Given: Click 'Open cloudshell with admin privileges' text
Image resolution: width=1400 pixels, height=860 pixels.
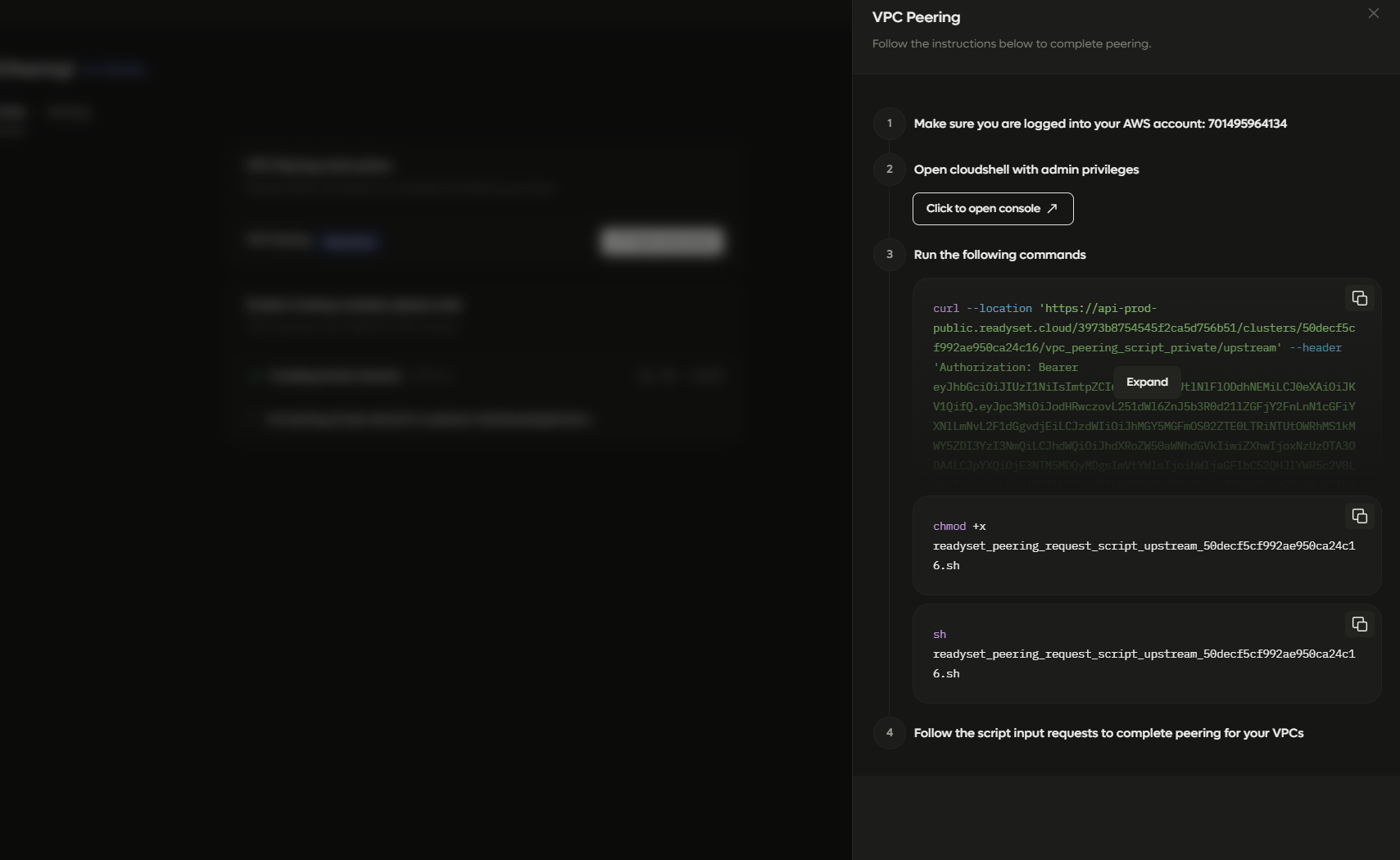Looking at the screenshot, I should tap(1026, 170).
